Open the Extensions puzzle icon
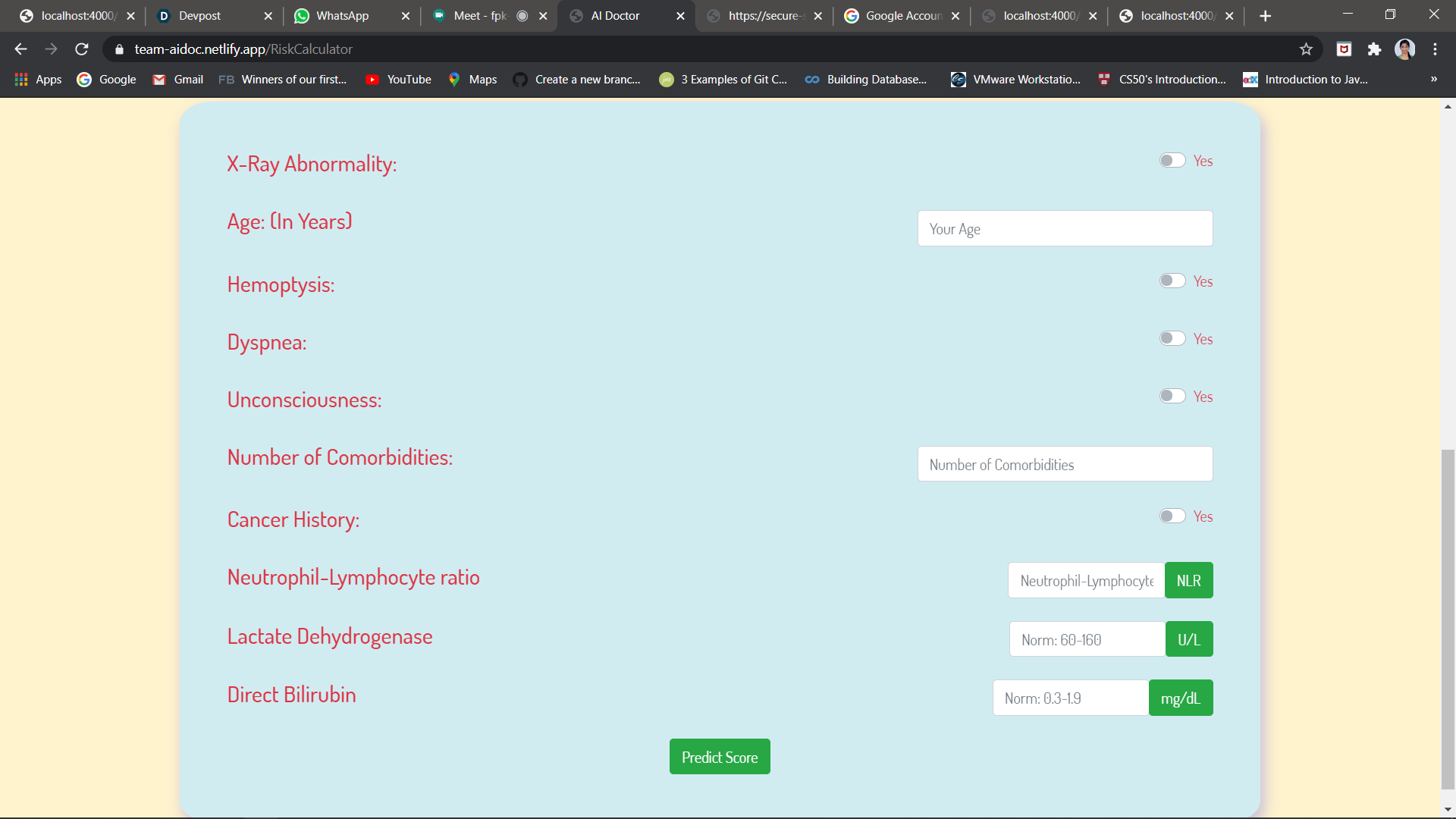The image size is (1456, 819). click(x=1374, y=49)
